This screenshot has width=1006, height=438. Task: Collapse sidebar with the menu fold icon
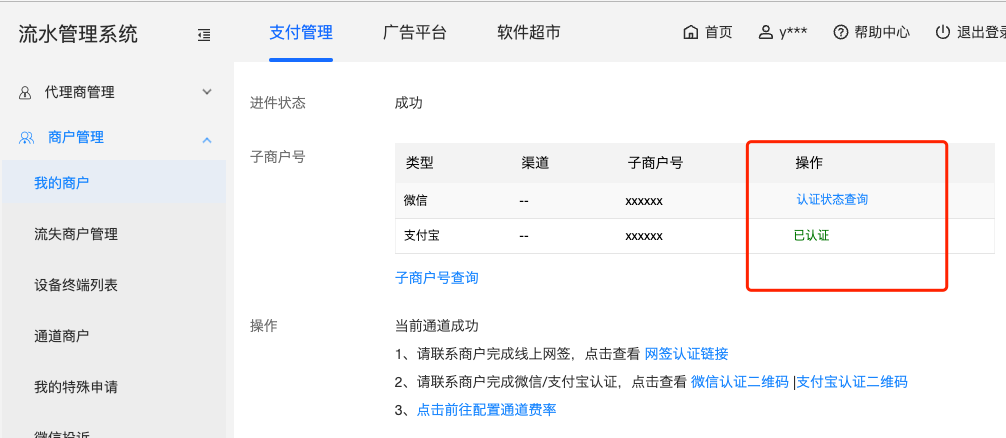click(204, 35)
